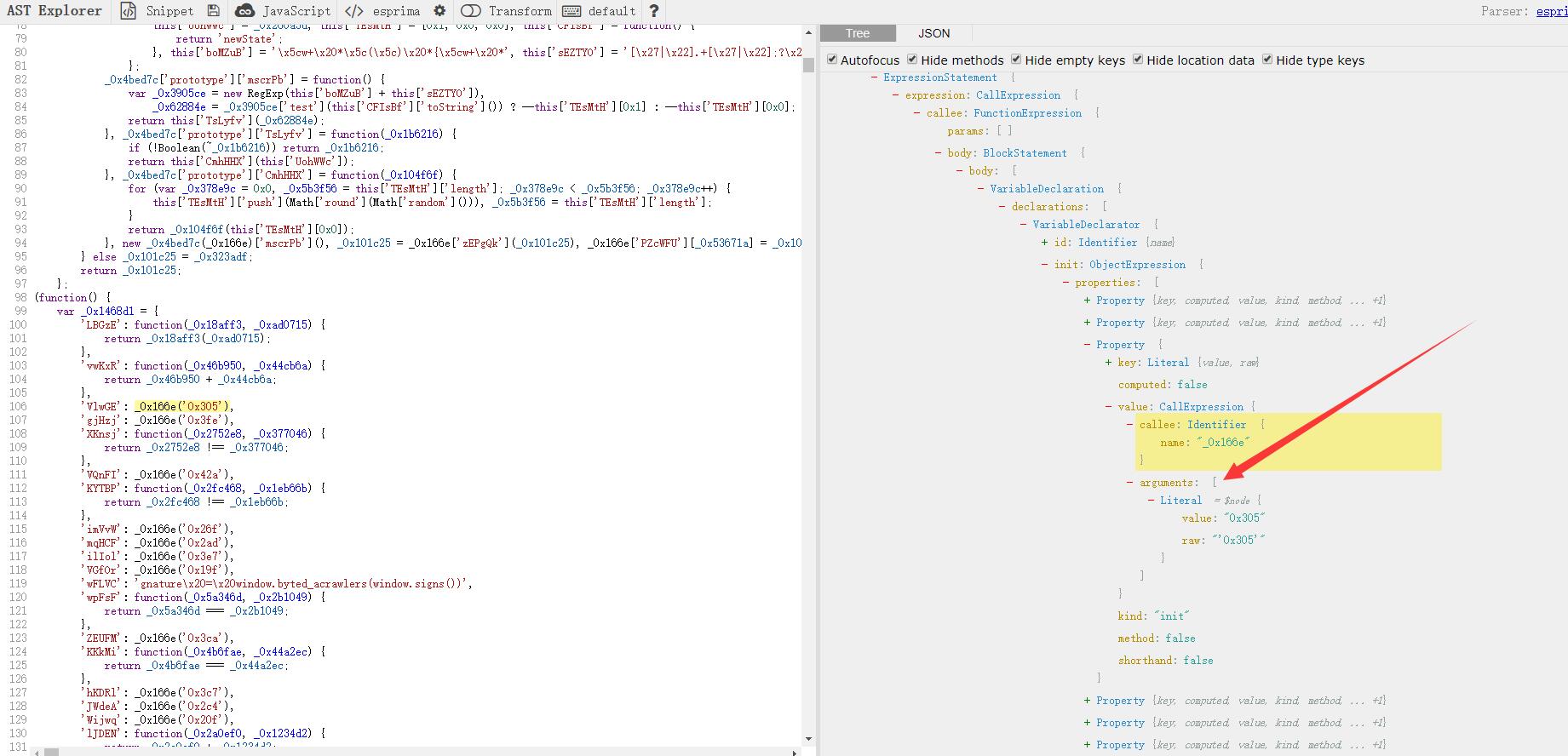Collapse the init ObjectExpression node
Screen dimensions: 1568x756
tap(1045, 265)
